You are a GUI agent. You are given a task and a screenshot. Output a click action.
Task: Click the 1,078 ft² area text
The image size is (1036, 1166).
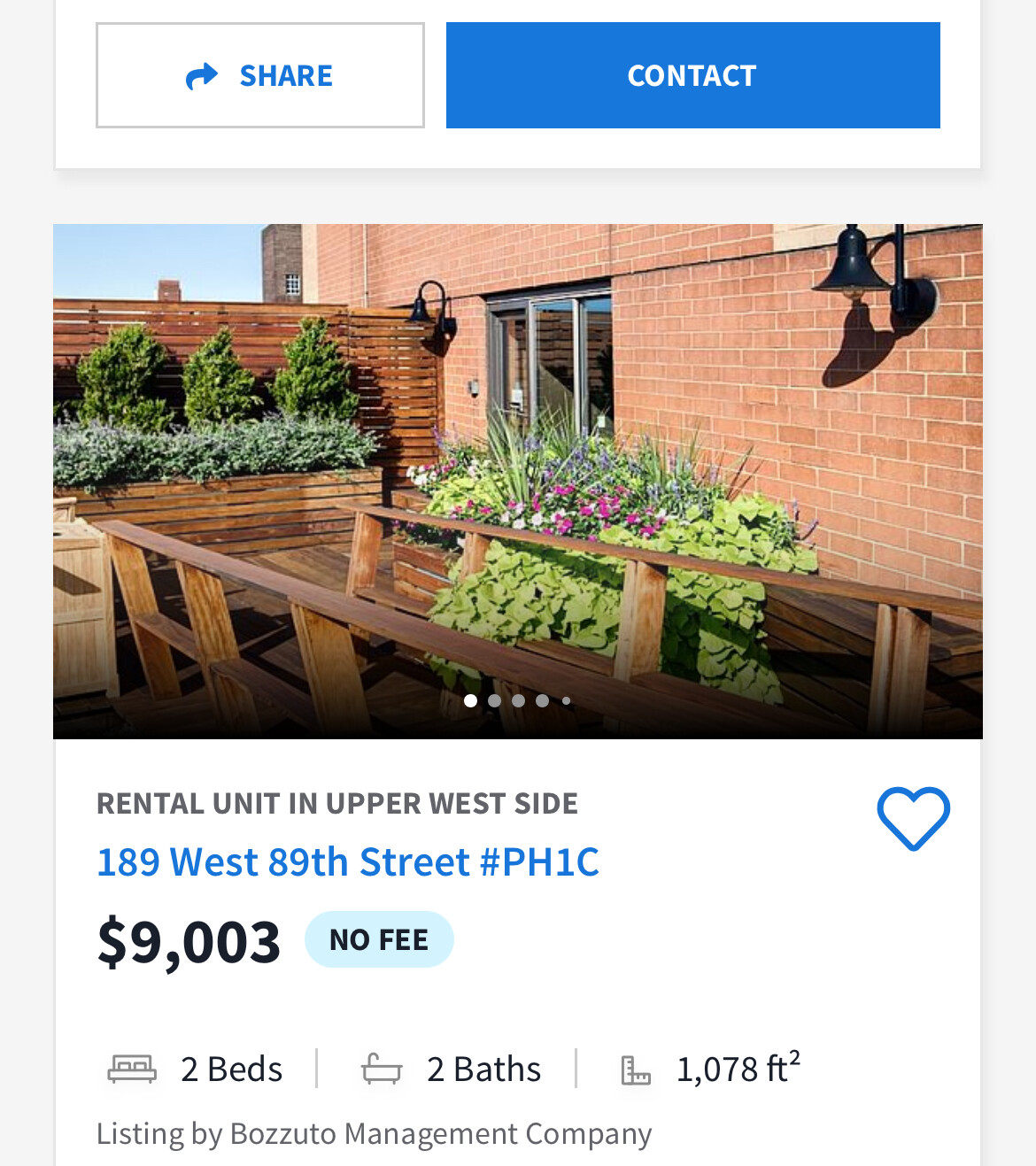point(738,1068)
